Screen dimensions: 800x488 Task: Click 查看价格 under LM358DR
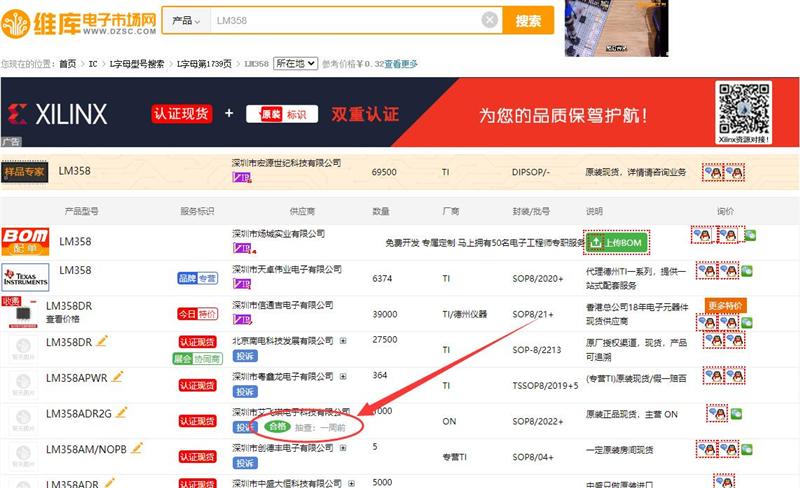point(63,319)
